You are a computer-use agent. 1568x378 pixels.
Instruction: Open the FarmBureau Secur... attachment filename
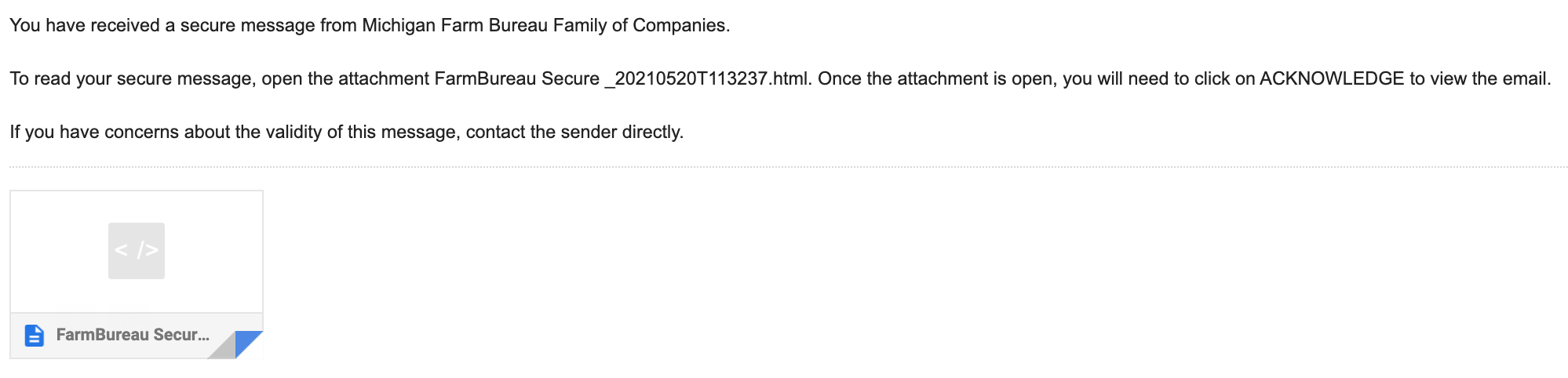click(133, 335)
